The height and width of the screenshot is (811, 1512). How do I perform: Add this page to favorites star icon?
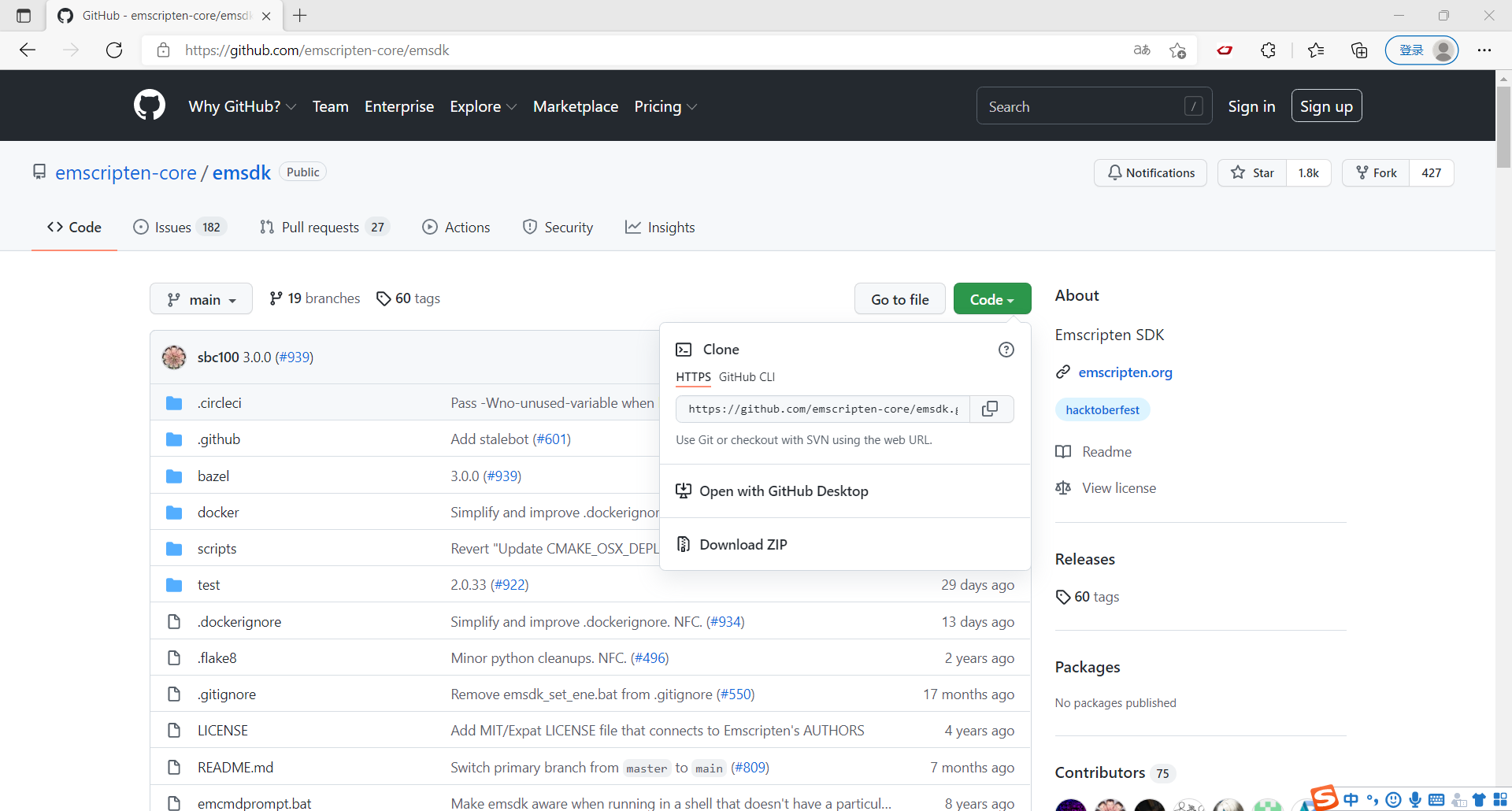(1177, 50)
